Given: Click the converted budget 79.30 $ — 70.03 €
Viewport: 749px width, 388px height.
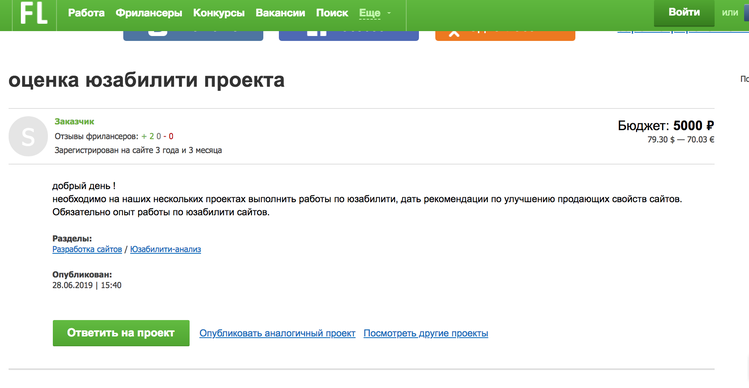Looking at the screenshot, I should [681, 140].
